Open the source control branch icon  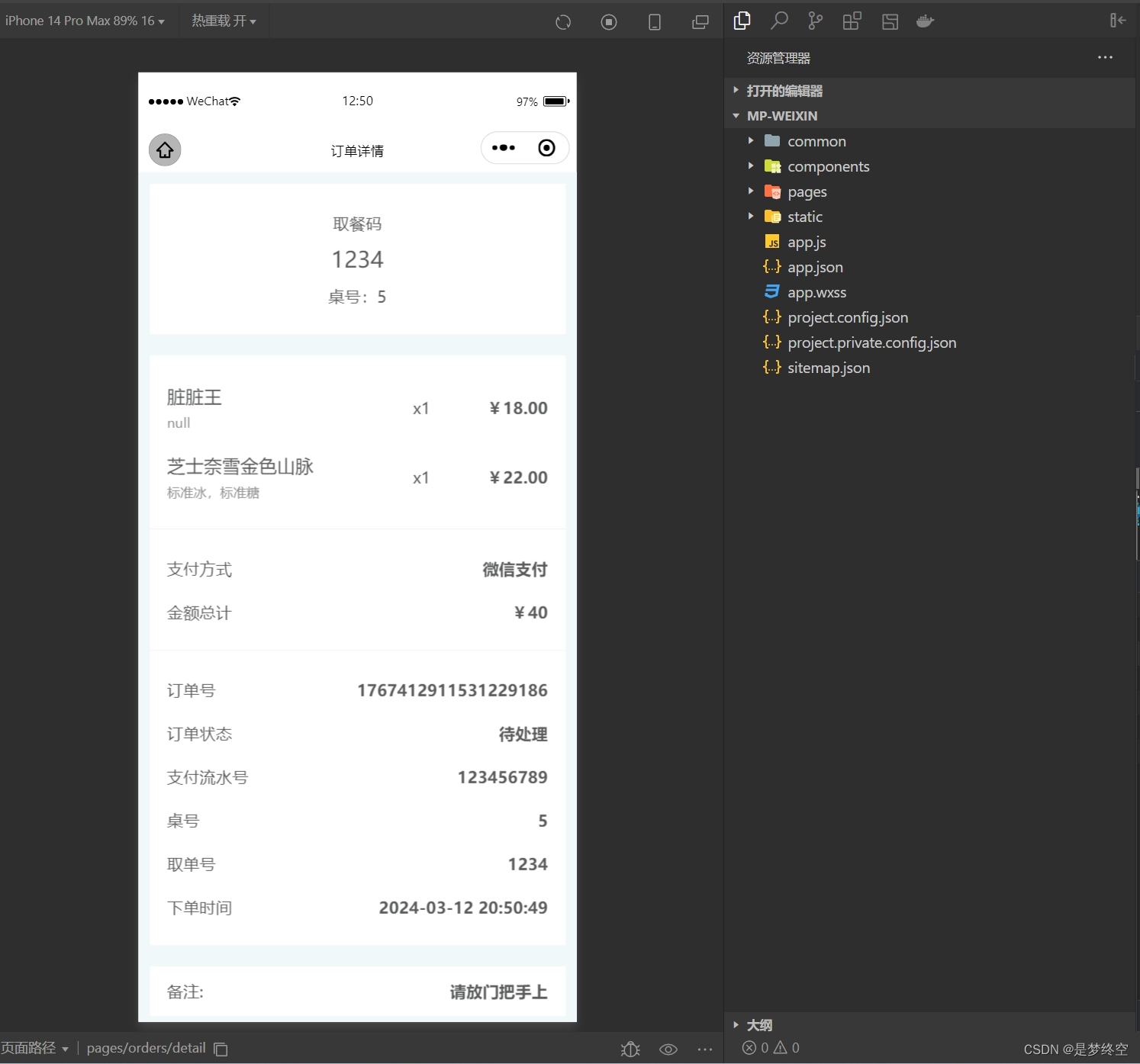[816, 21]
